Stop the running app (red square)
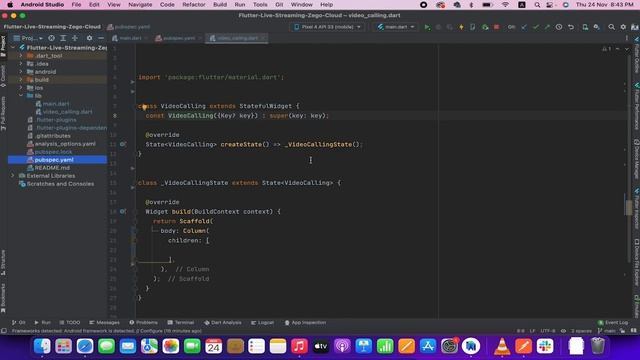Screen dimensions: 640x360 (496, 27)
